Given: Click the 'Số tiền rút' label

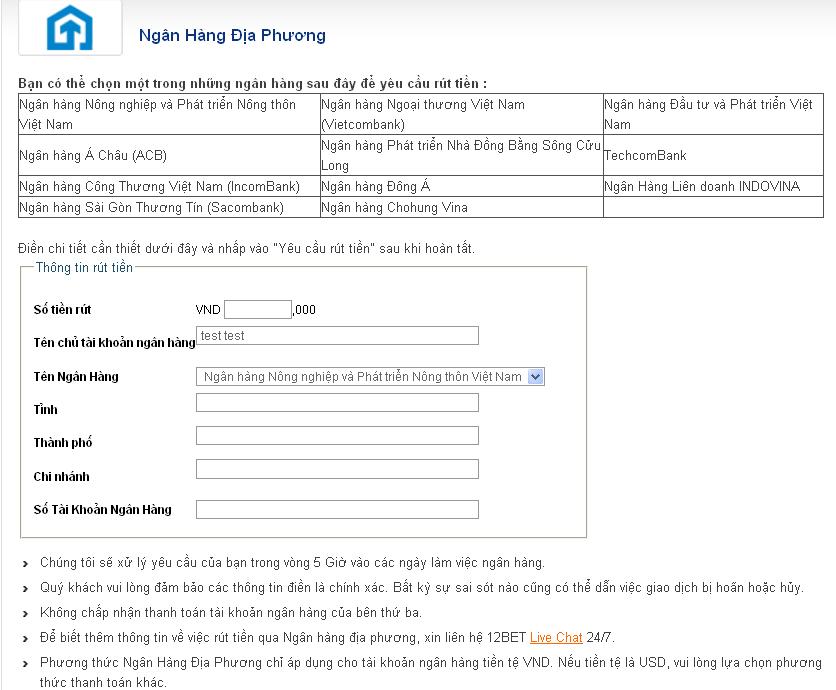Looking at the screenshot, I should 62,309.
